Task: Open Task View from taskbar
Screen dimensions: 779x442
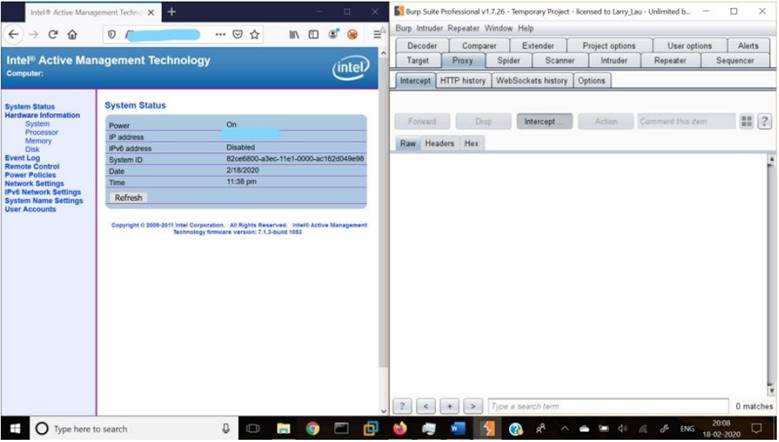Action: [253, 428]
